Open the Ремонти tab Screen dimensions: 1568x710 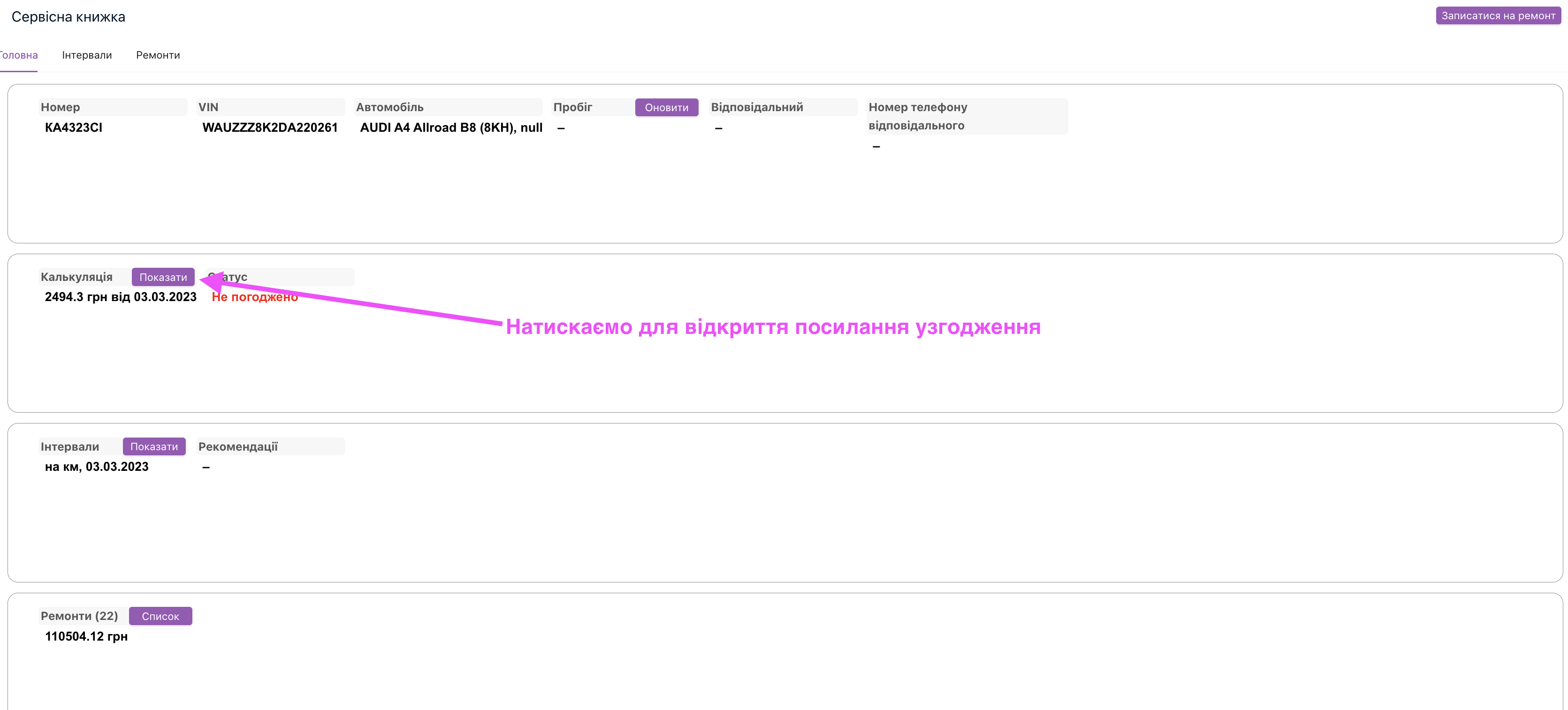(x=158, y=55)
